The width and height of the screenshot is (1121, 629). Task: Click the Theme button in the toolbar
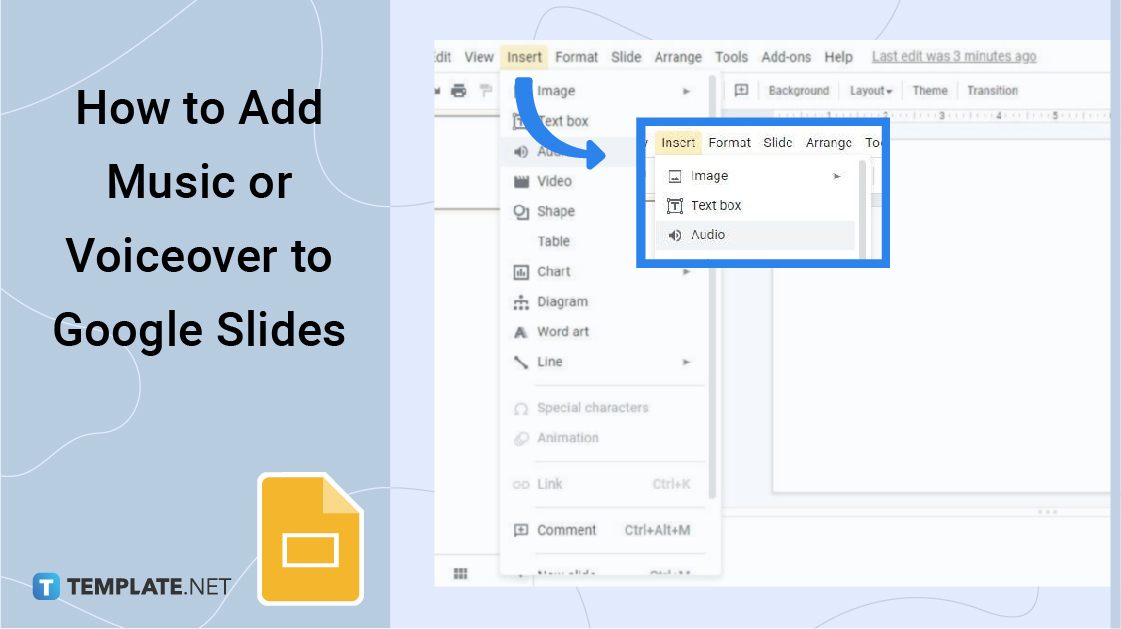coord(929,91)
